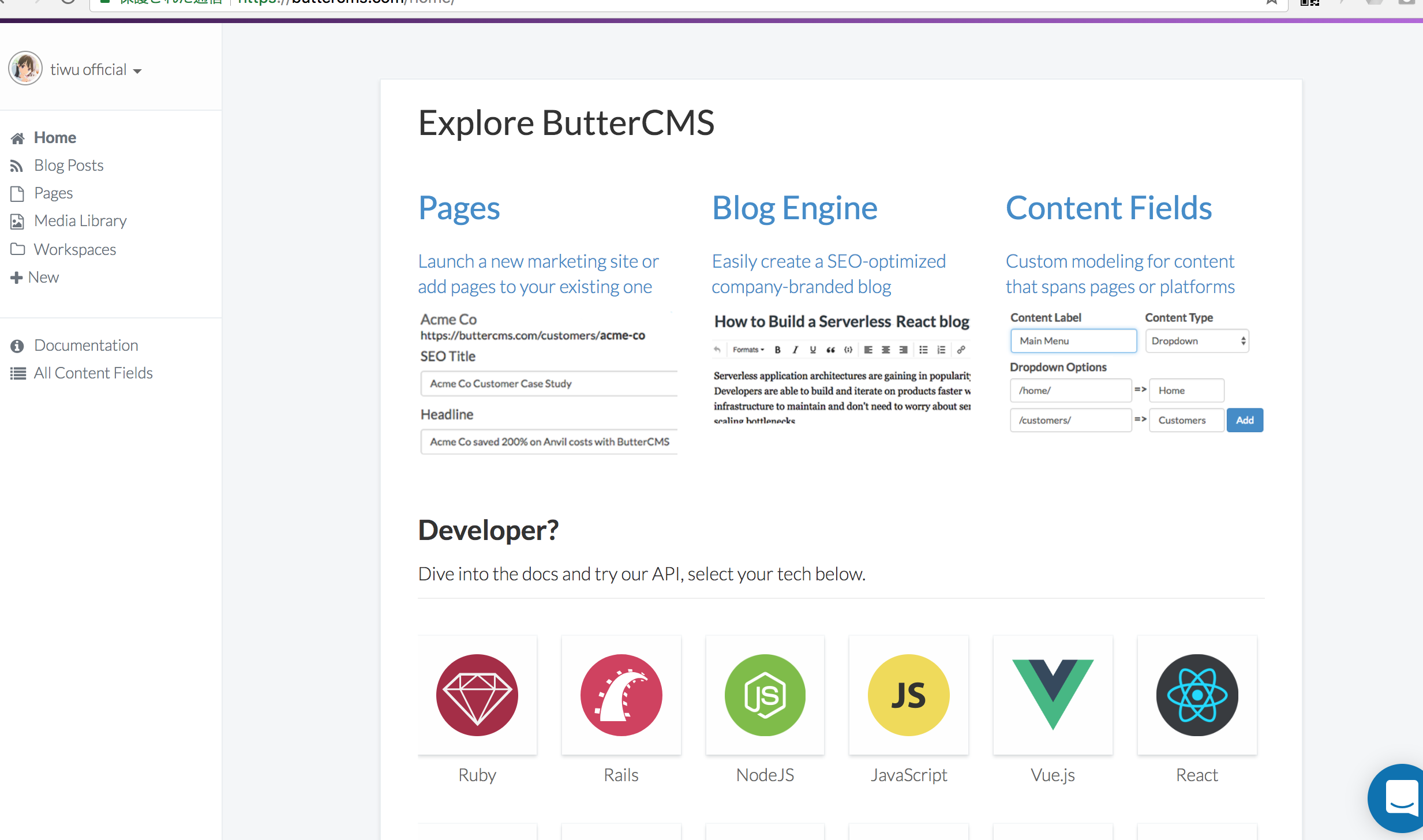The width and height of the screenshot is (1423, 840).
Task: Select the NodeJS tech icon
Action: [765, 695]
